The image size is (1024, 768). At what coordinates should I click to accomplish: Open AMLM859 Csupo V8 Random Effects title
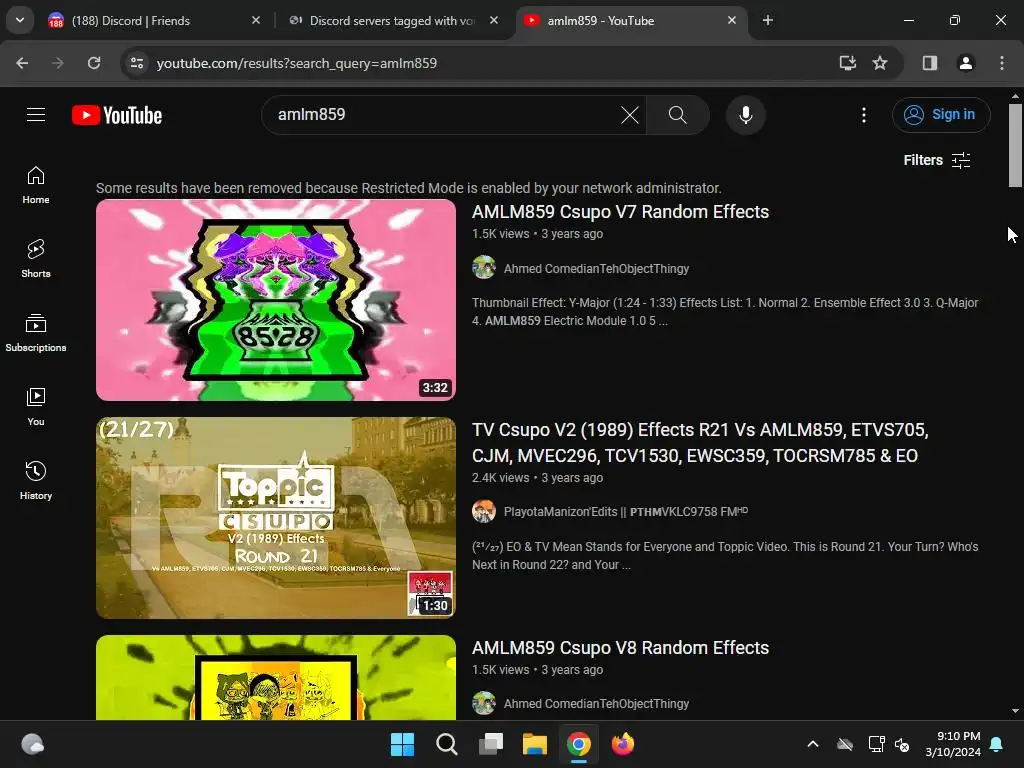(620, 648)
